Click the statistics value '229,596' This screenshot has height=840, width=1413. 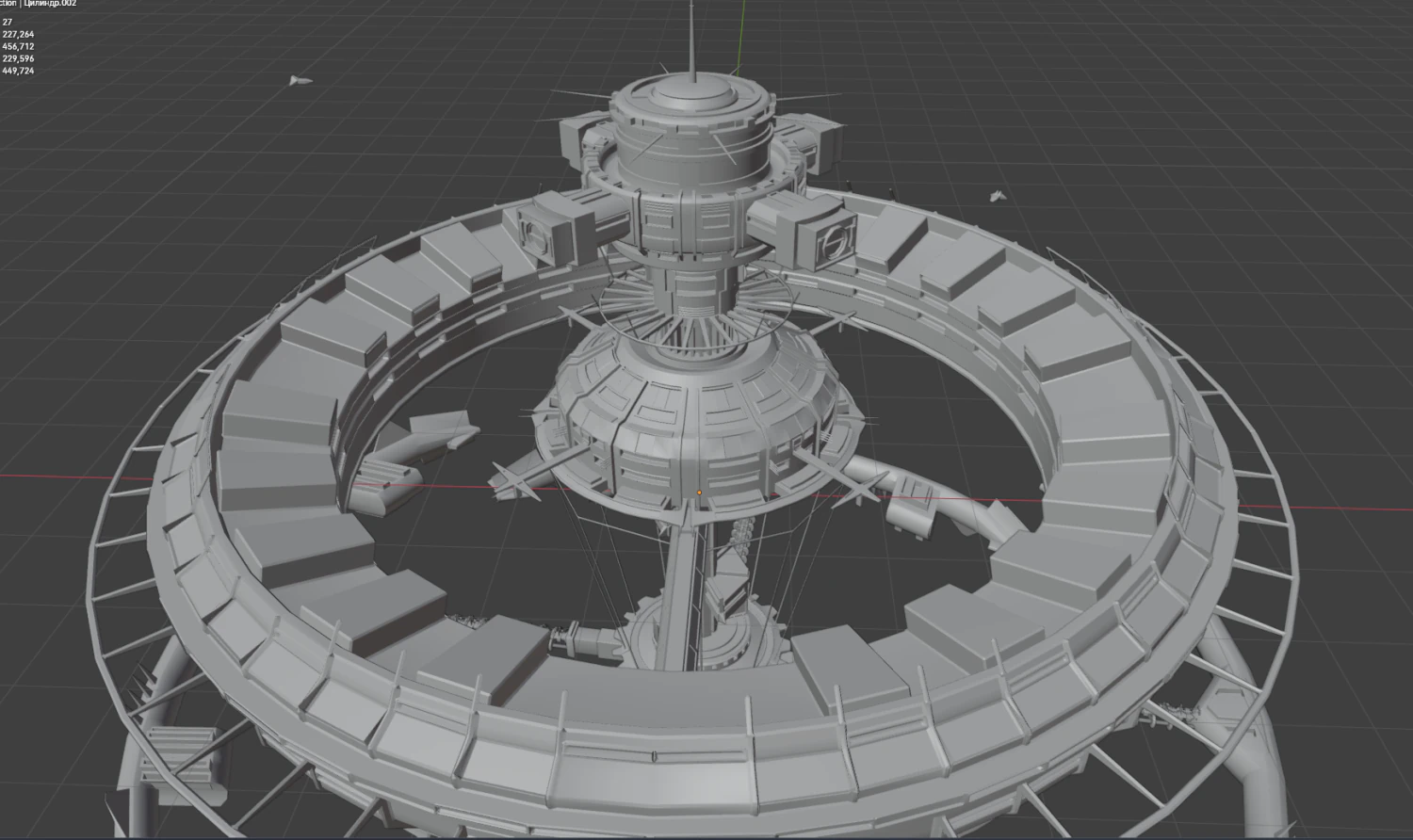pyautogui.click(x=18, y=58)
